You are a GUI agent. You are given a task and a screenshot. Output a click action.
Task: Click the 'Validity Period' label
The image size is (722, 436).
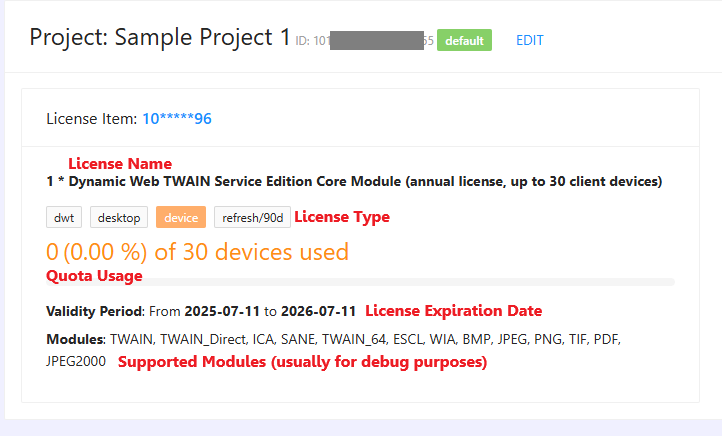pos(94,312)
